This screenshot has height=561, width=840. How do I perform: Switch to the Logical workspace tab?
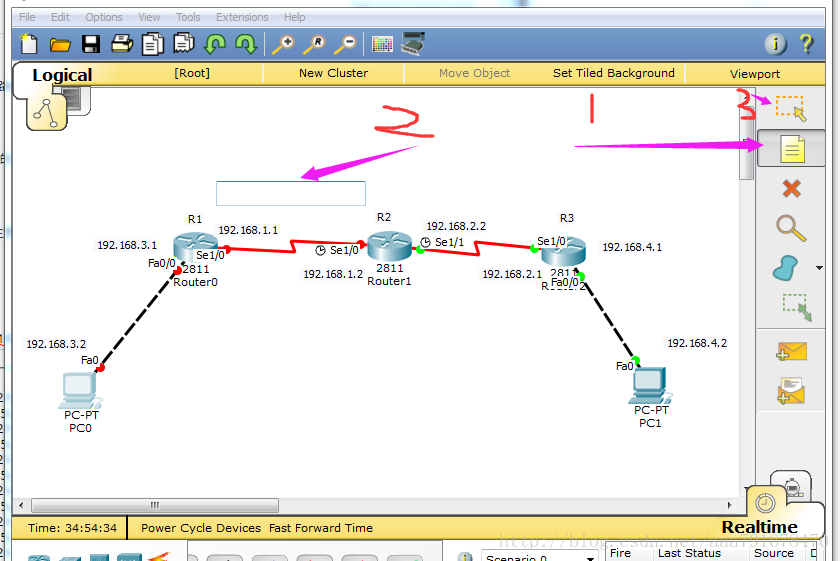click(62, 75)
